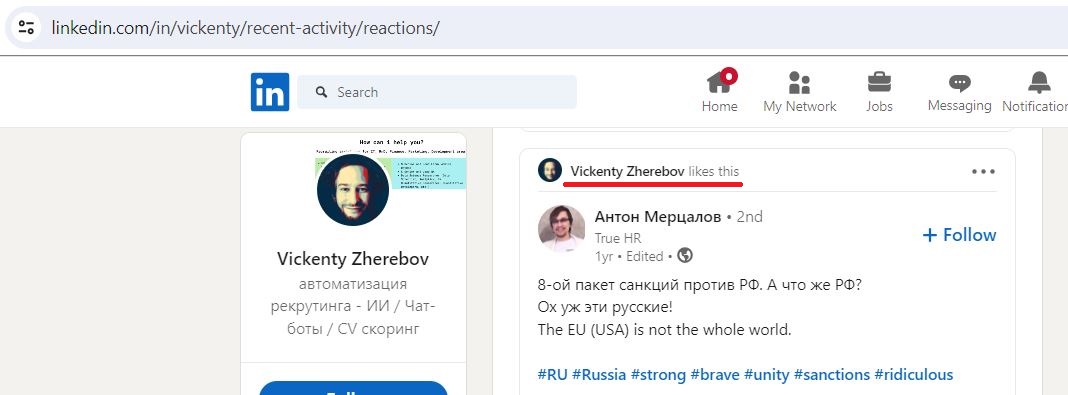Open My Network in the navigation bar
This screenshot has width=1068, height=395.
(800, 91)
